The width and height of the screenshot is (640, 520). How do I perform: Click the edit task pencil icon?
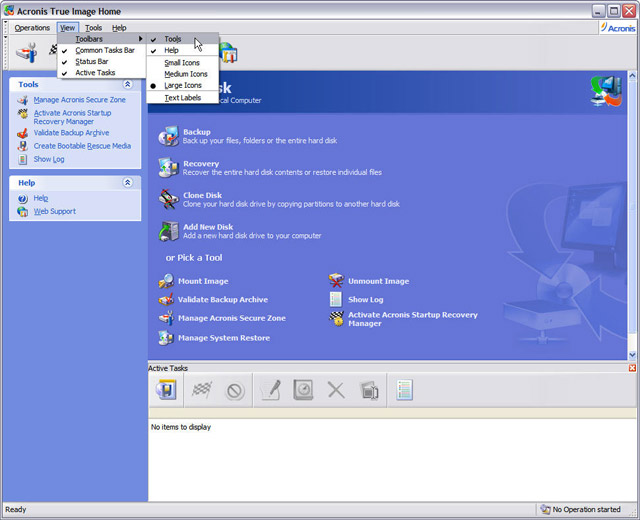271,390
